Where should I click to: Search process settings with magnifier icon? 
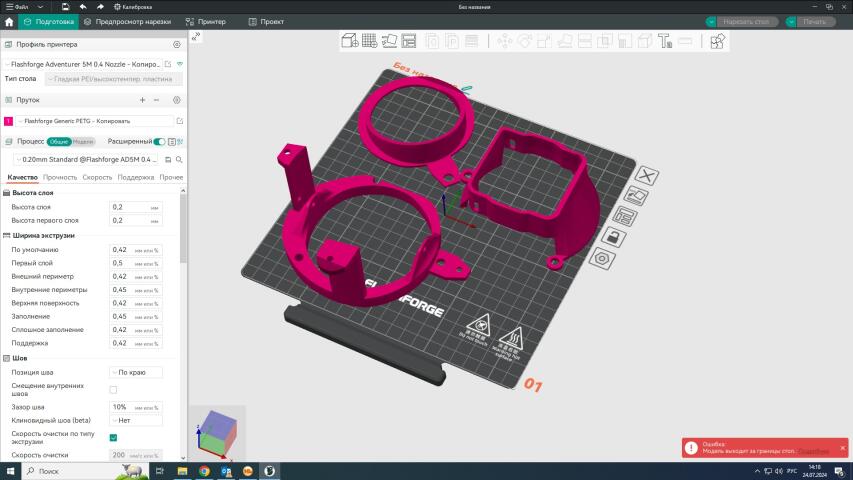(x=179, y=159)
